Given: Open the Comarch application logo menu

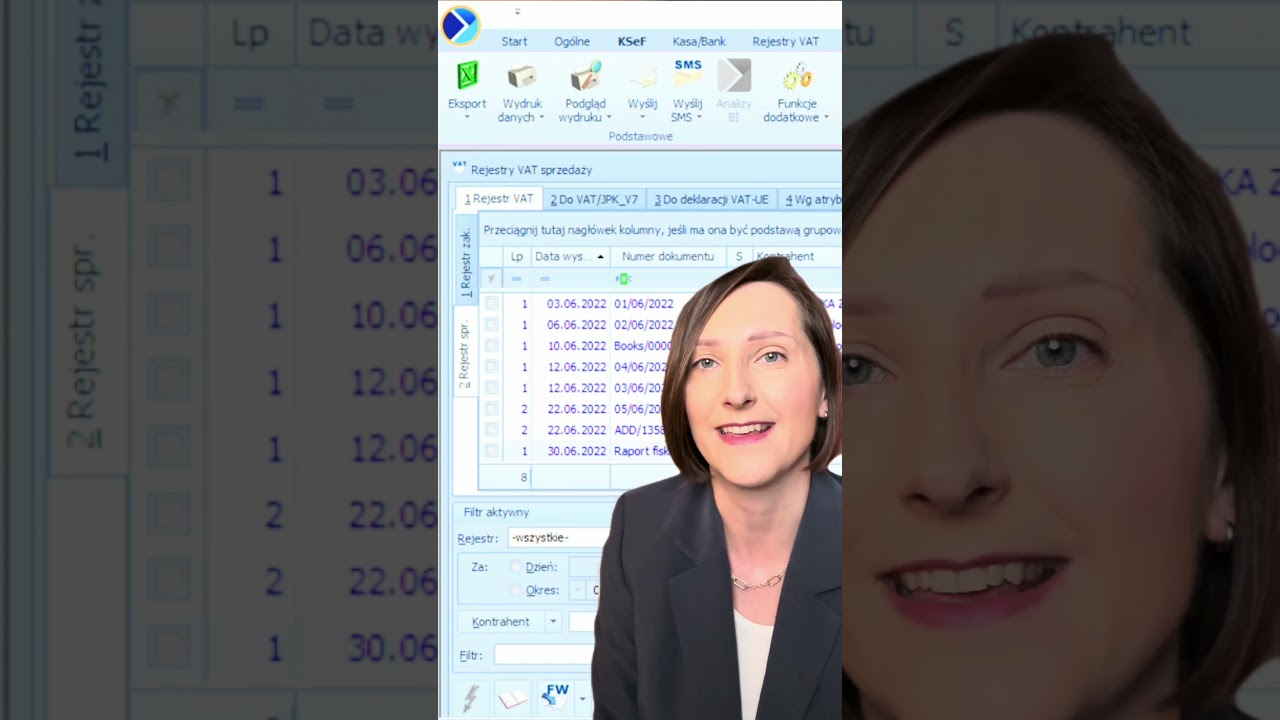Looking at the screenshot, I should point(461,25).
